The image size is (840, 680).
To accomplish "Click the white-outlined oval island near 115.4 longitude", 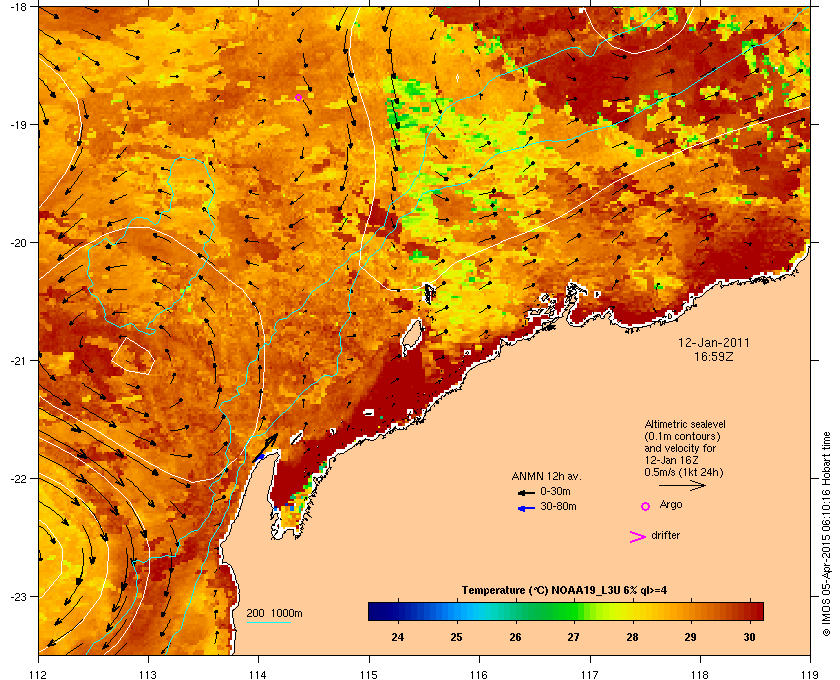I will [411, 337].
